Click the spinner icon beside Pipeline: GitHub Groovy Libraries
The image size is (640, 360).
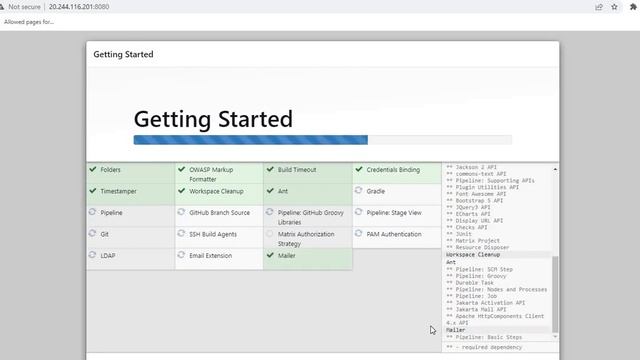270,212
